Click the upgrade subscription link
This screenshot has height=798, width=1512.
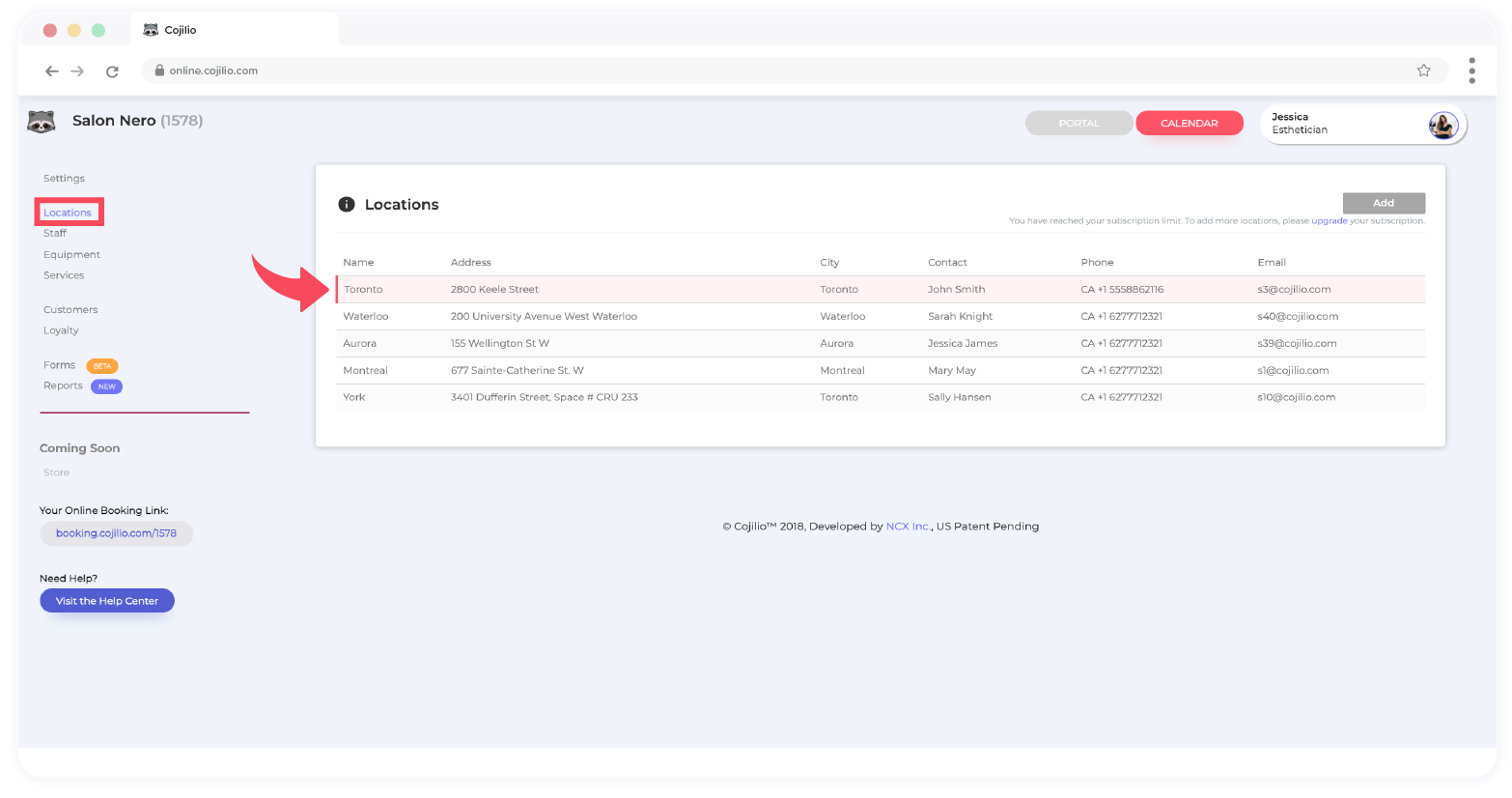click(x=1329, y=221)
